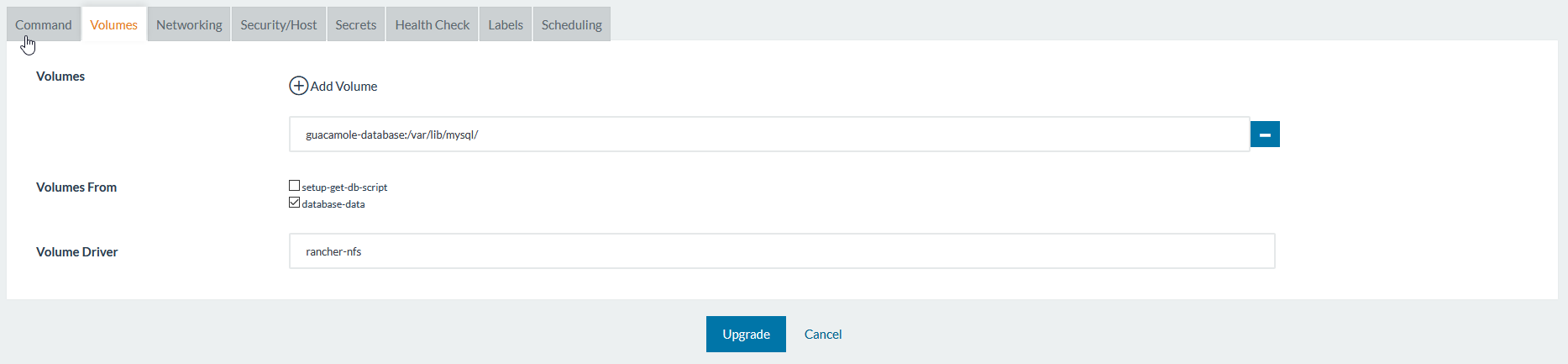Switch to the Networking tab

pyautogui.click(x=189, y=24)
